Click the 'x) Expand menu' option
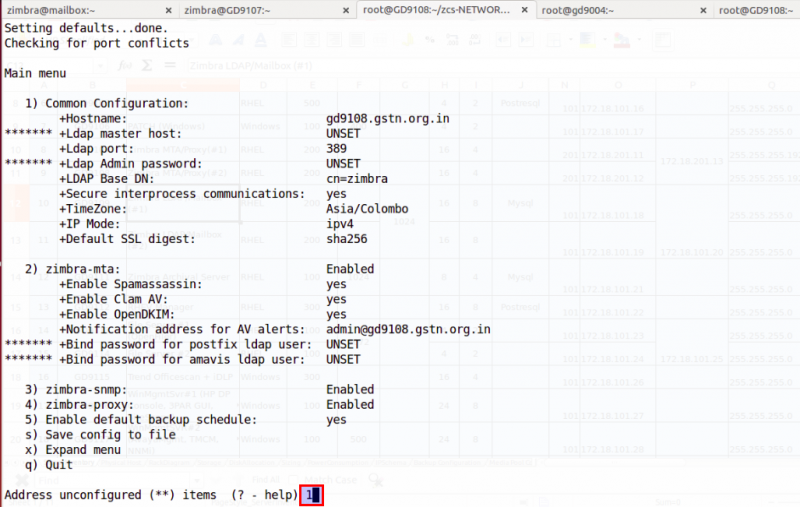The width and height of the screenshot is (800, 507). click(x=72, y=450)
